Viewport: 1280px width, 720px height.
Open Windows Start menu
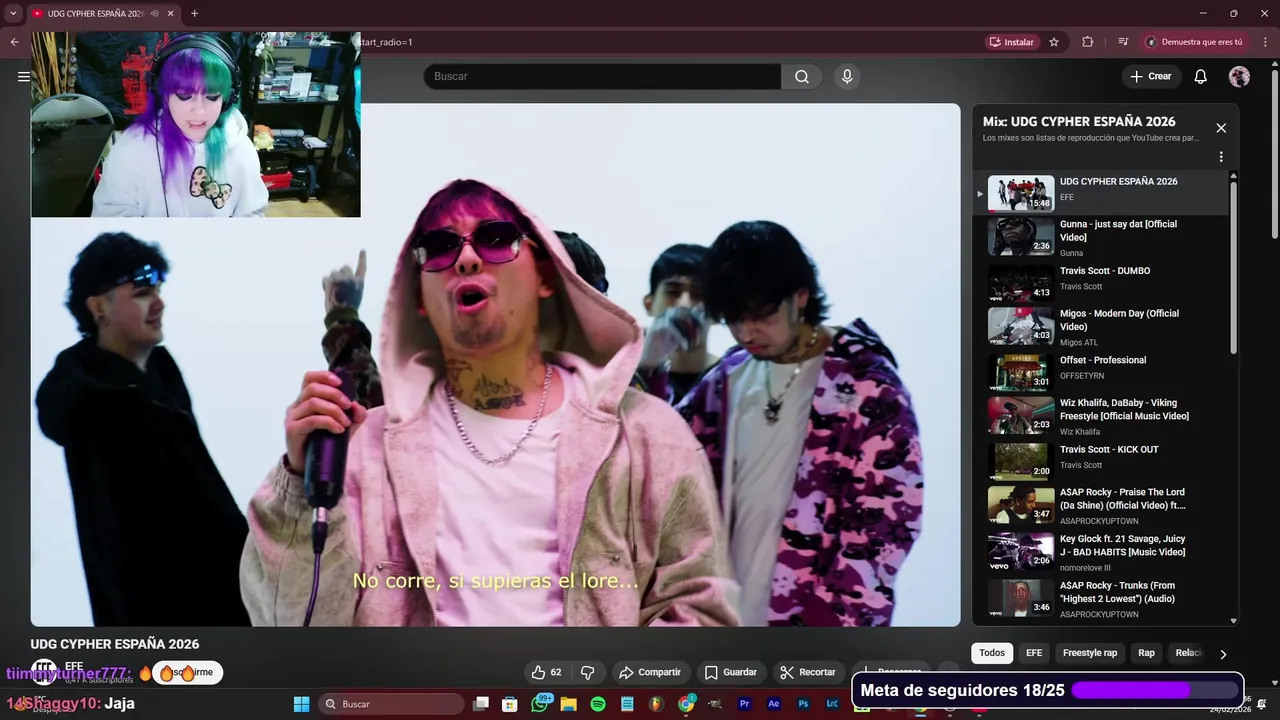(301, 704)
